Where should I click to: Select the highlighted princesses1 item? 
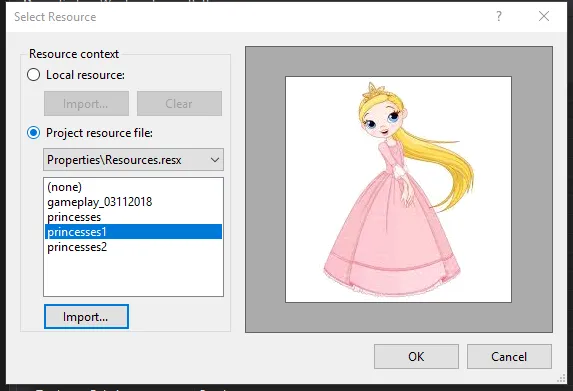(x=133, y=232)
